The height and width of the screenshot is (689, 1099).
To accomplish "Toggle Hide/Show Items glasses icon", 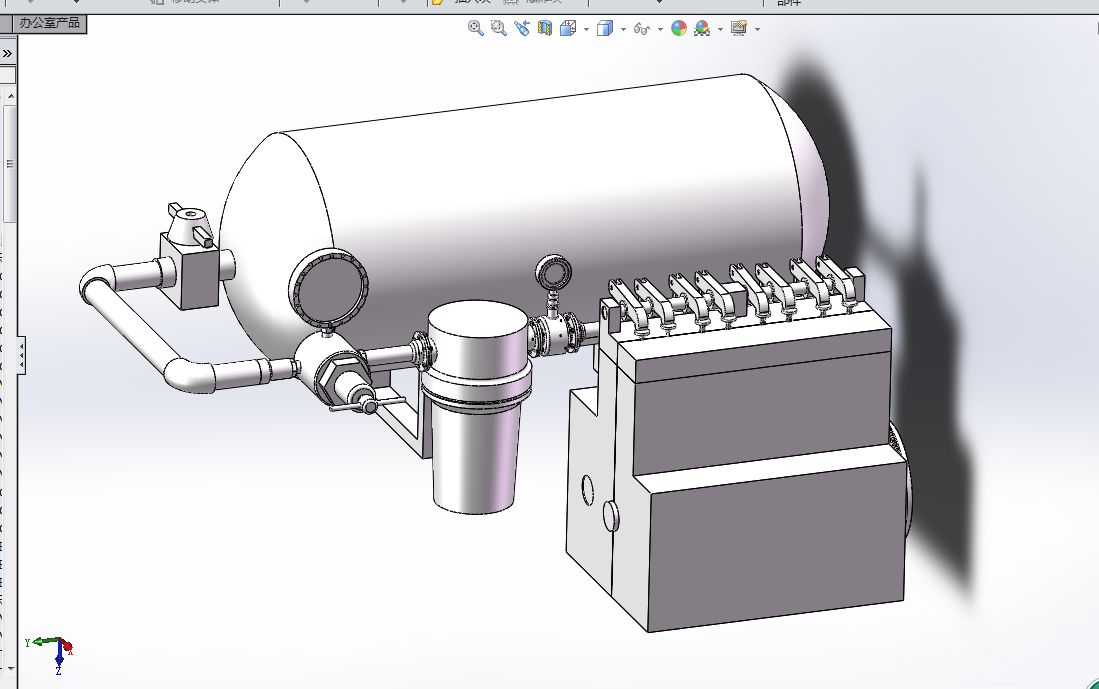I will tap(642, 29).
